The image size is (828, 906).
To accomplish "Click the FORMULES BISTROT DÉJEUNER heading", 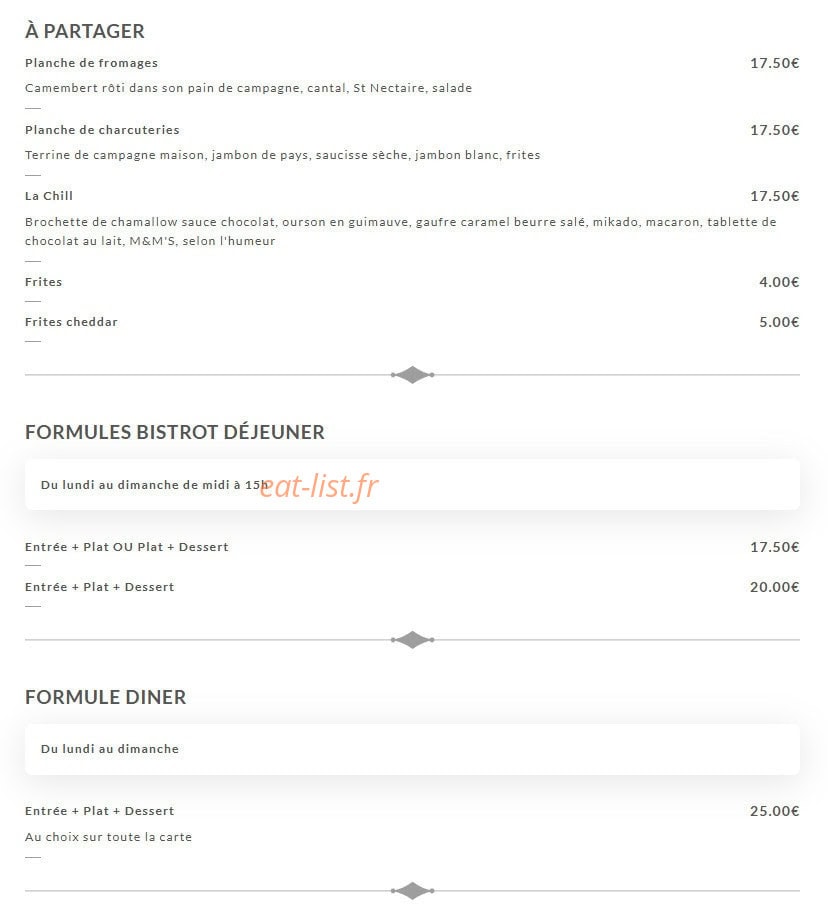I will click(x=174, y=432).
